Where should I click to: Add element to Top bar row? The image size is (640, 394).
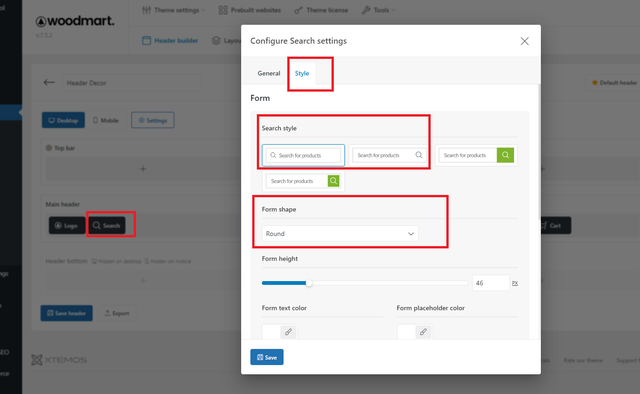click(x=143, y=169)
